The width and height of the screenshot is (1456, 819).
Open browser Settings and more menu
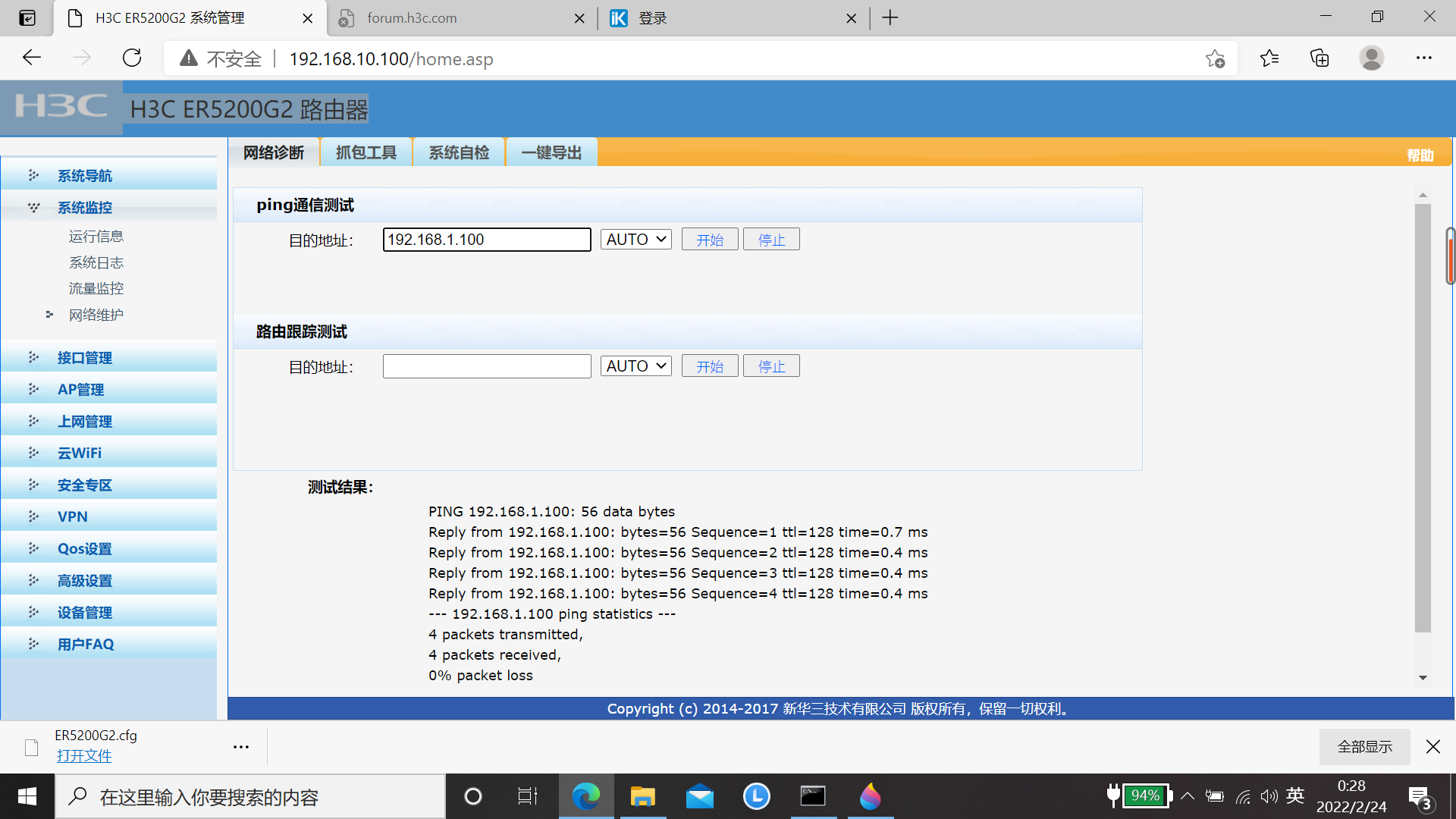click(x=1423, y=58)
